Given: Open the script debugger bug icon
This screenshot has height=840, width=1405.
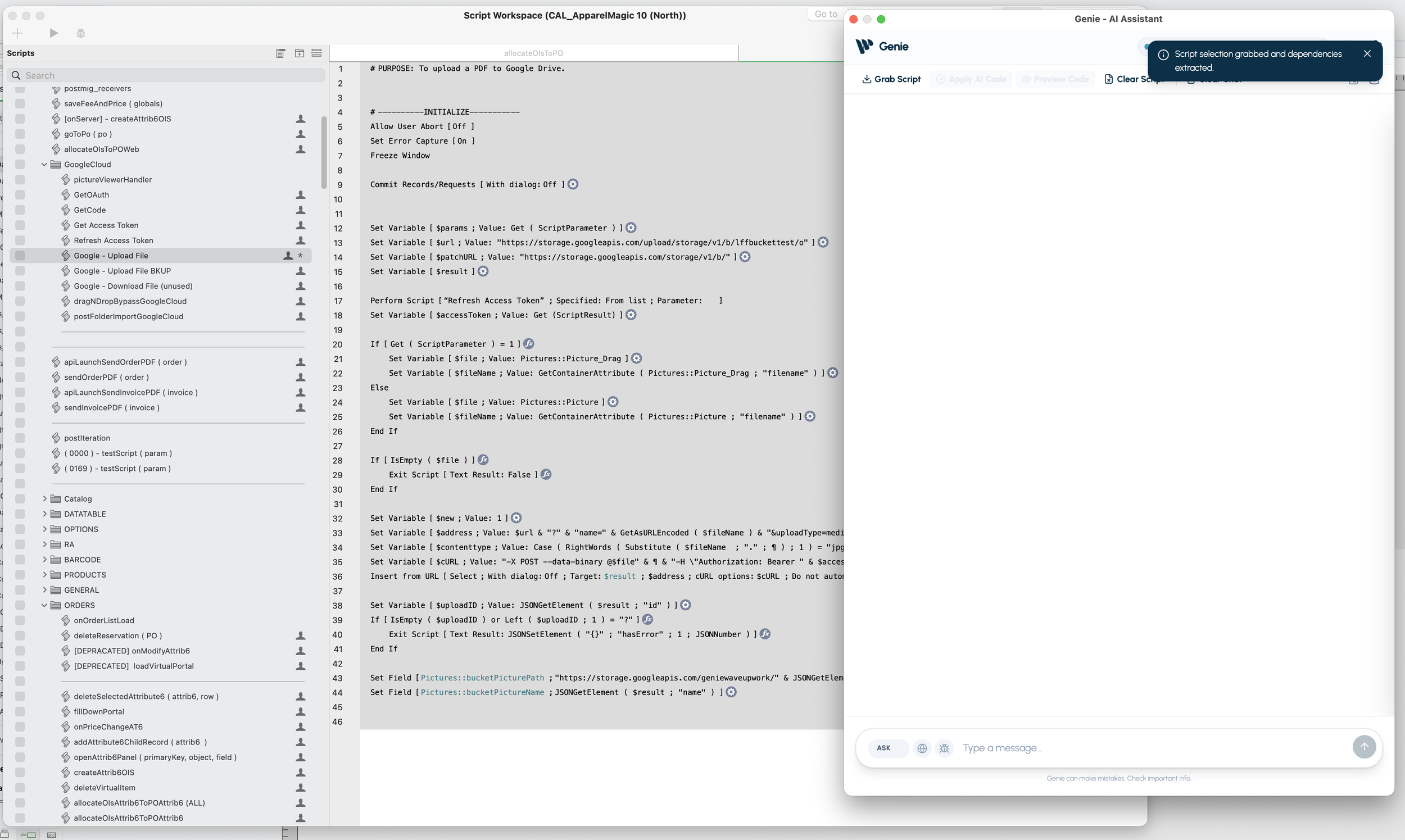Looking at the screenshot, I should 81,33.
